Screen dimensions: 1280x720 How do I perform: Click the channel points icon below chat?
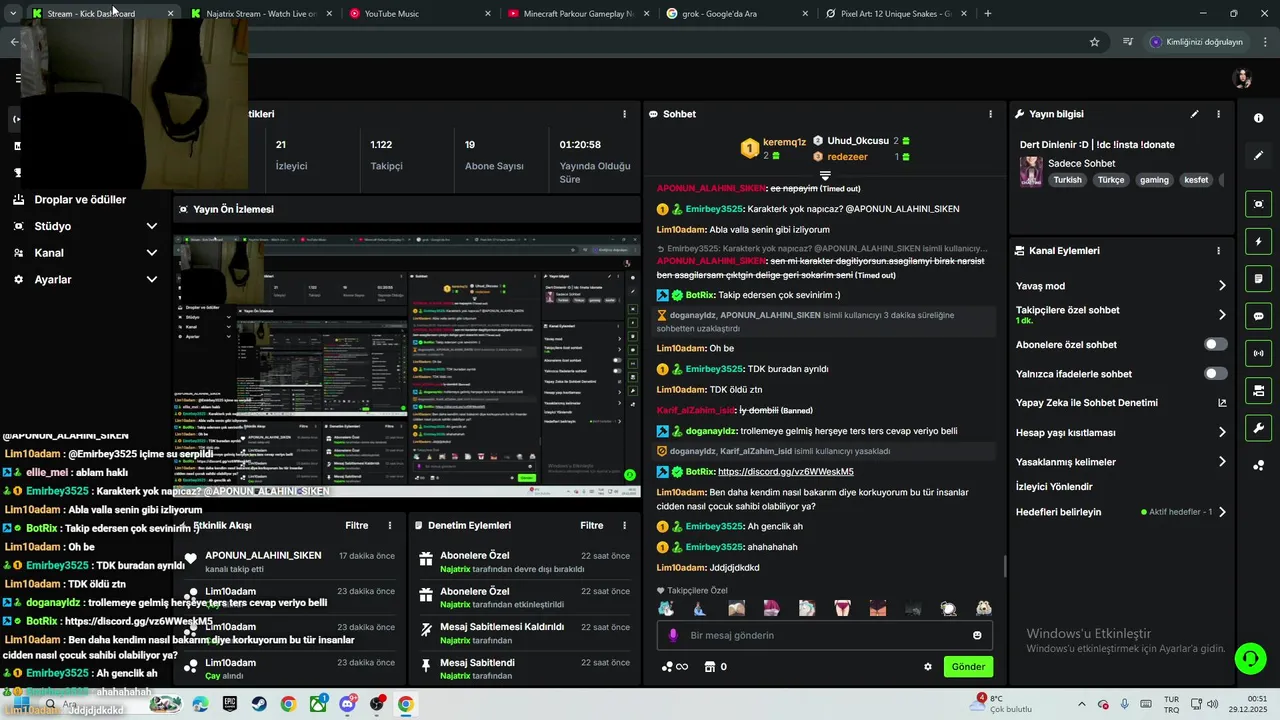tap(675, 667)
